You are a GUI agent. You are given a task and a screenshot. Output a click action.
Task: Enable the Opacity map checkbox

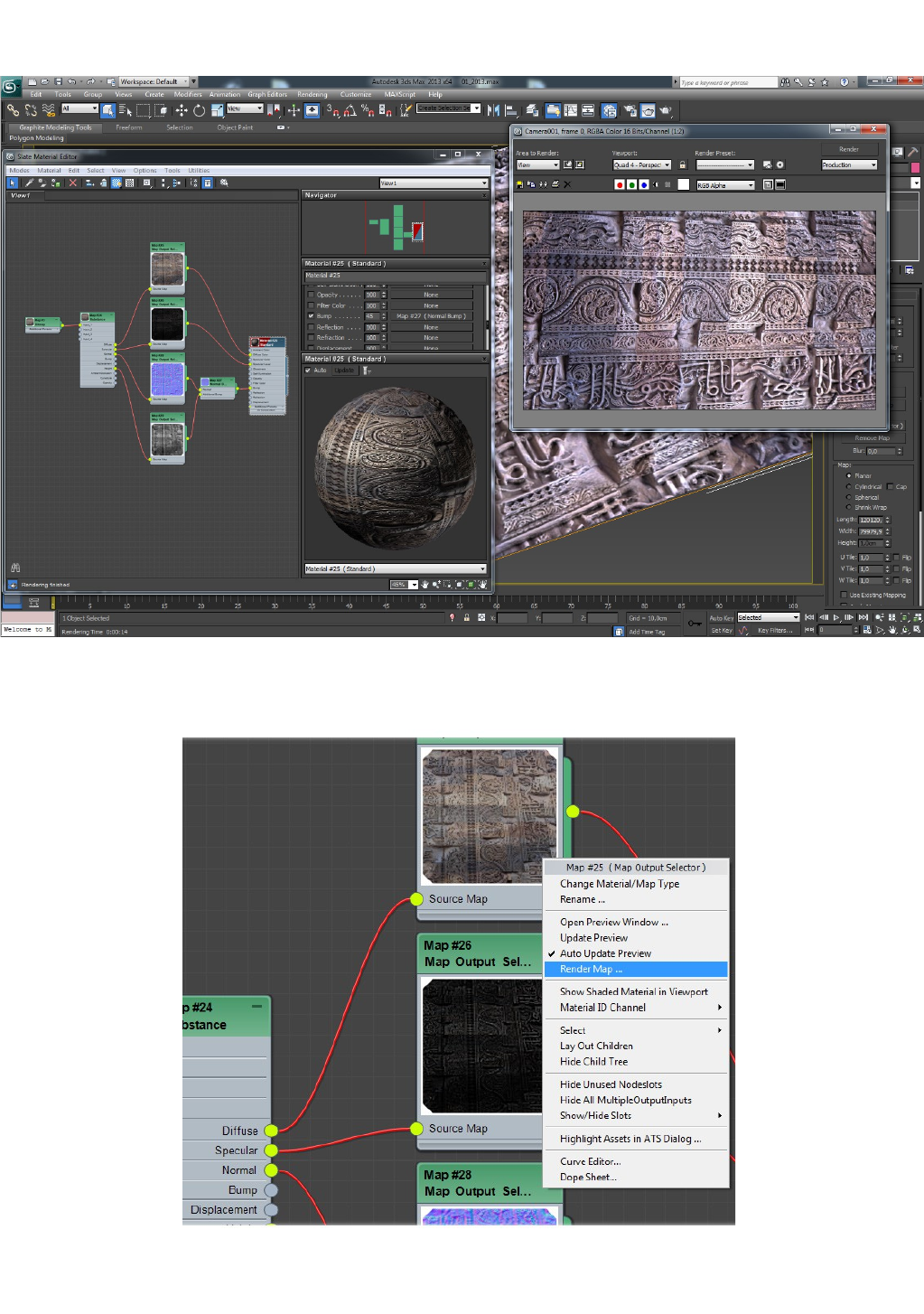pyautogui.click(x=311, y=295)
